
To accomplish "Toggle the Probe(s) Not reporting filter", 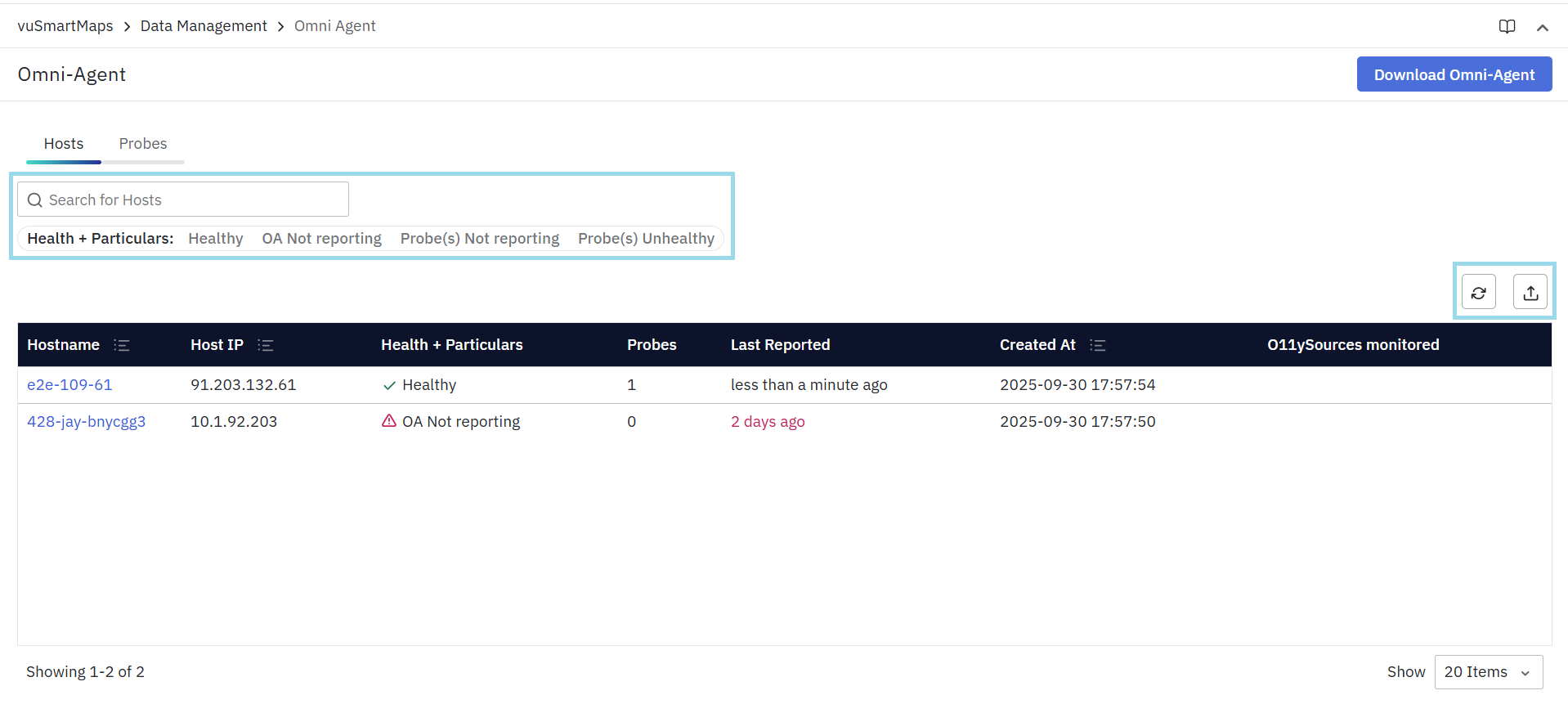I will coord(479,239).
